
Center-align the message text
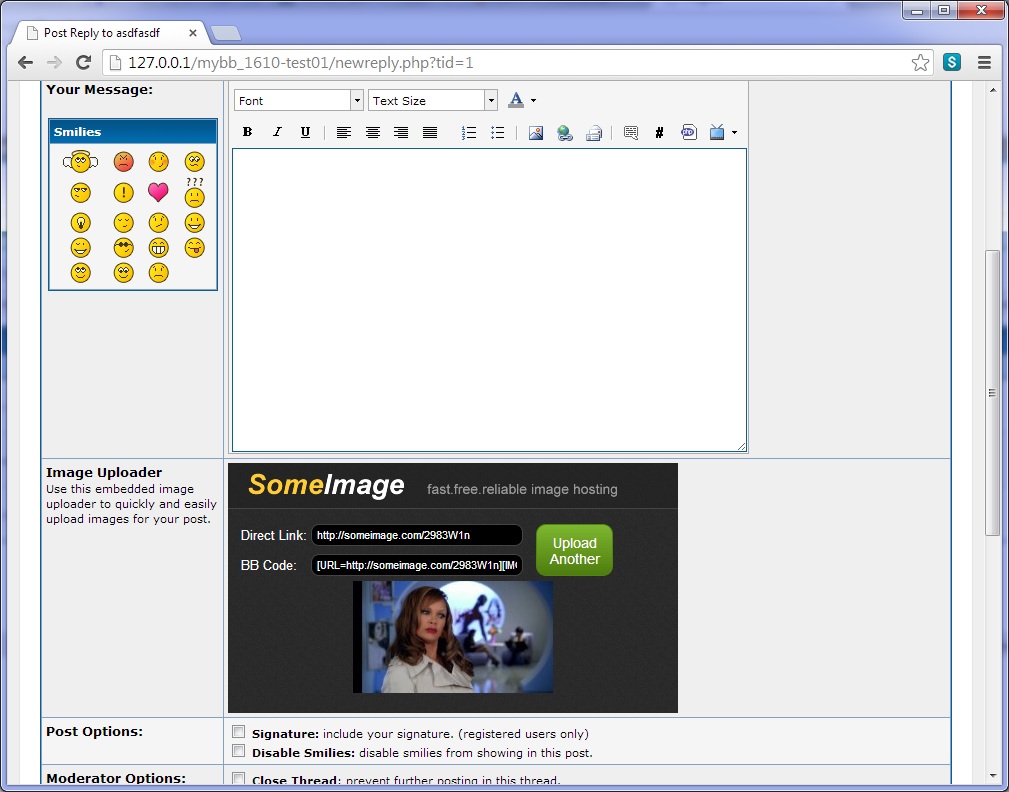(x=372, y=132)
